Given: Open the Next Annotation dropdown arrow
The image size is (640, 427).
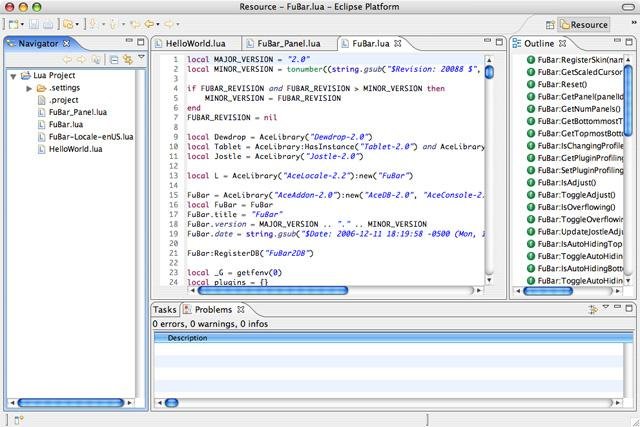Looking at the screenshot, I should coord(103,24).
